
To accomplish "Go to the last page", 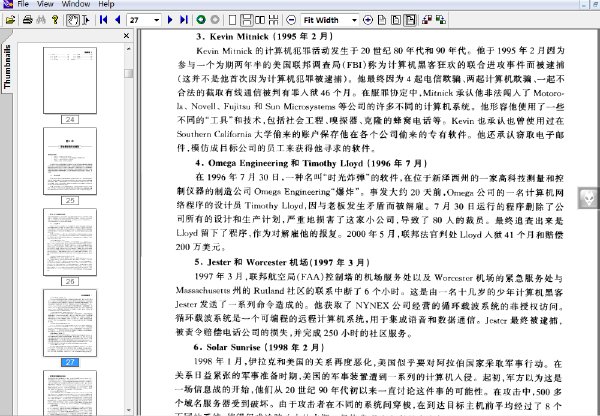I will click(x=184, y=20).
